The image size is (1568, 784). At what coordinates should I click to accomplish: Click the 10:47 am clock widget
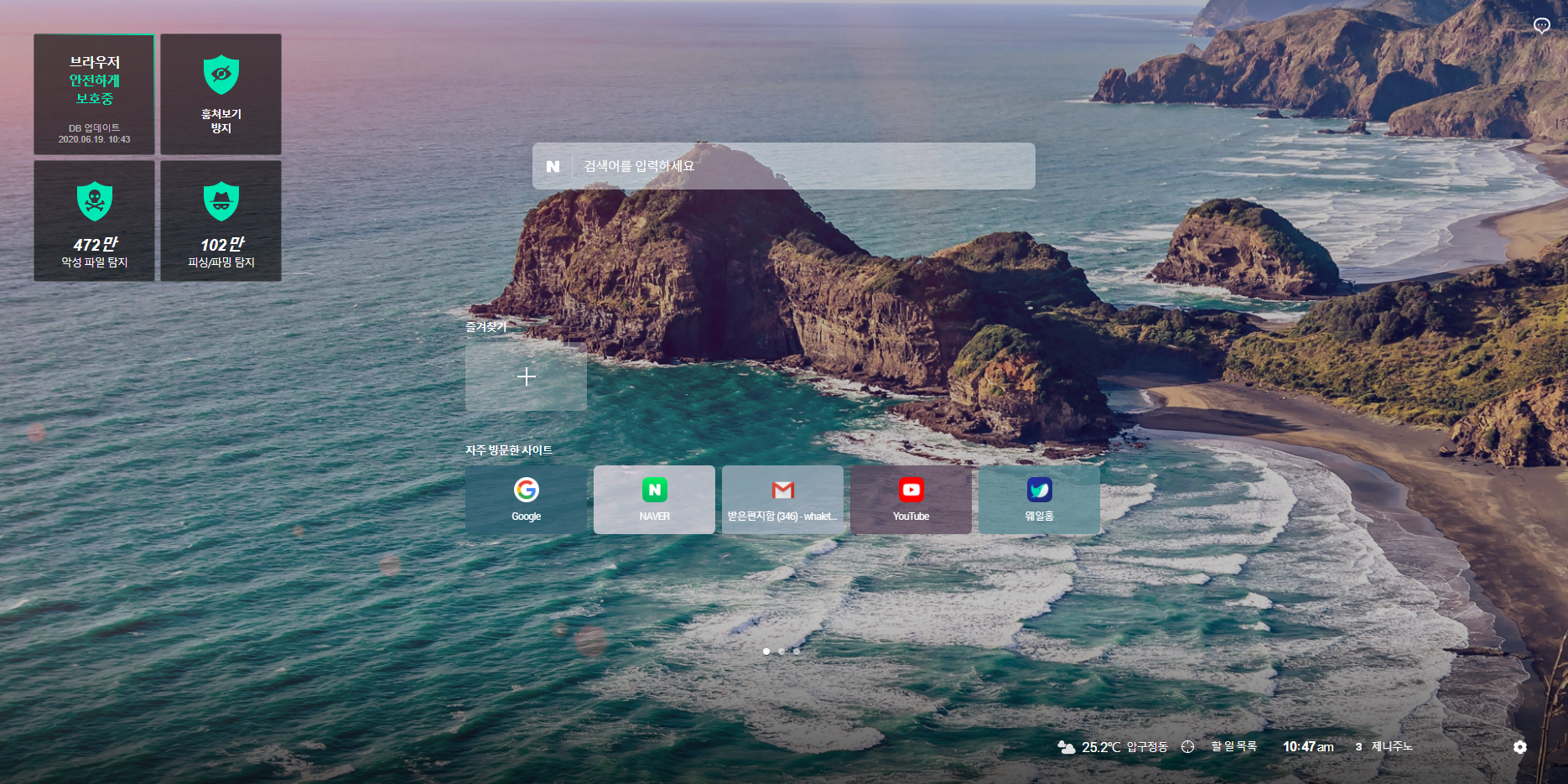[1308, 746]
